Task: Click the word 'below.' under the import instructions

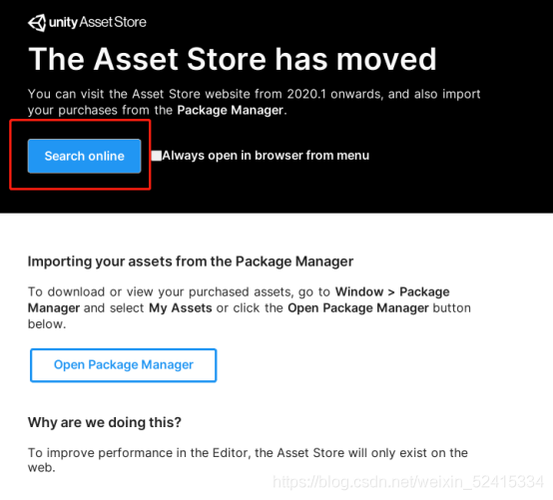Action: [x=47, y=324]
